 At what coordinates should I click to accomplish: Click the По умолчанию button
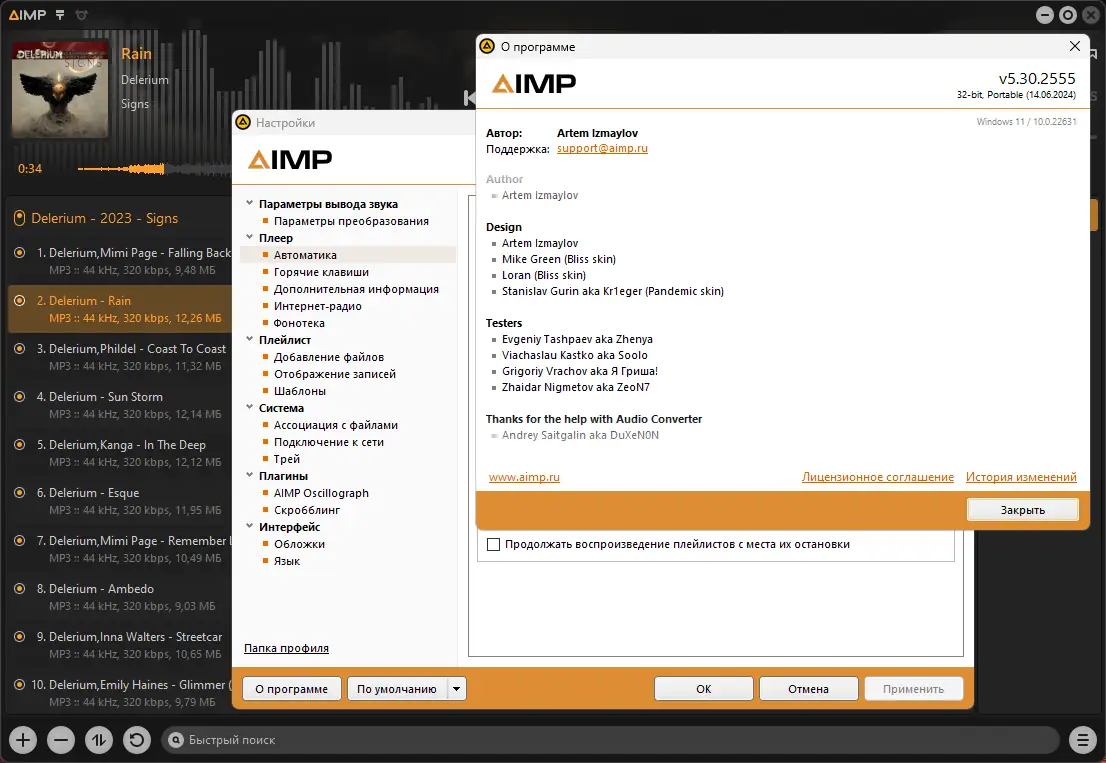[397, 689]
